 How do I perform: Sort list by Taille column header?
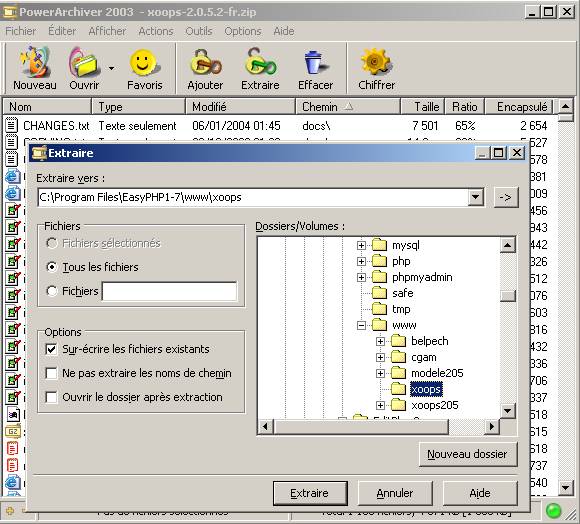coord(422,107)
